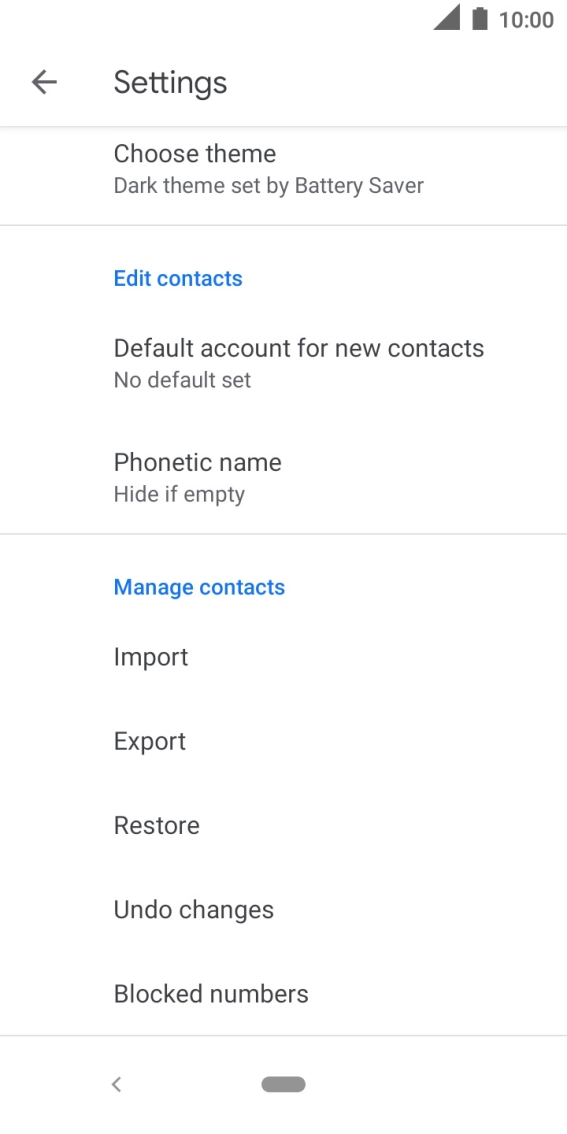This screenshot has height=1134, width=567.
Task: Tap the Manage contacts section header
Action: 200,587
